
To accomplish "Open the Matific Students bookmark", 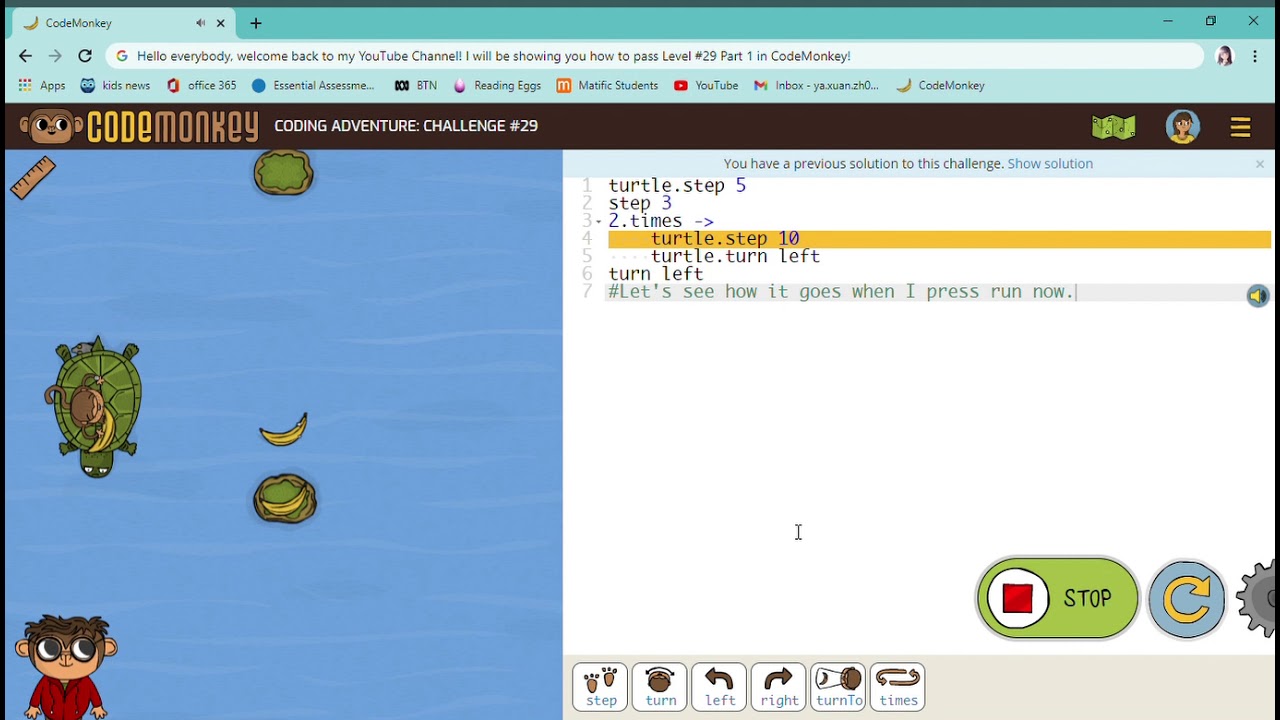I will pyautogui.click(x=608, y=86).
